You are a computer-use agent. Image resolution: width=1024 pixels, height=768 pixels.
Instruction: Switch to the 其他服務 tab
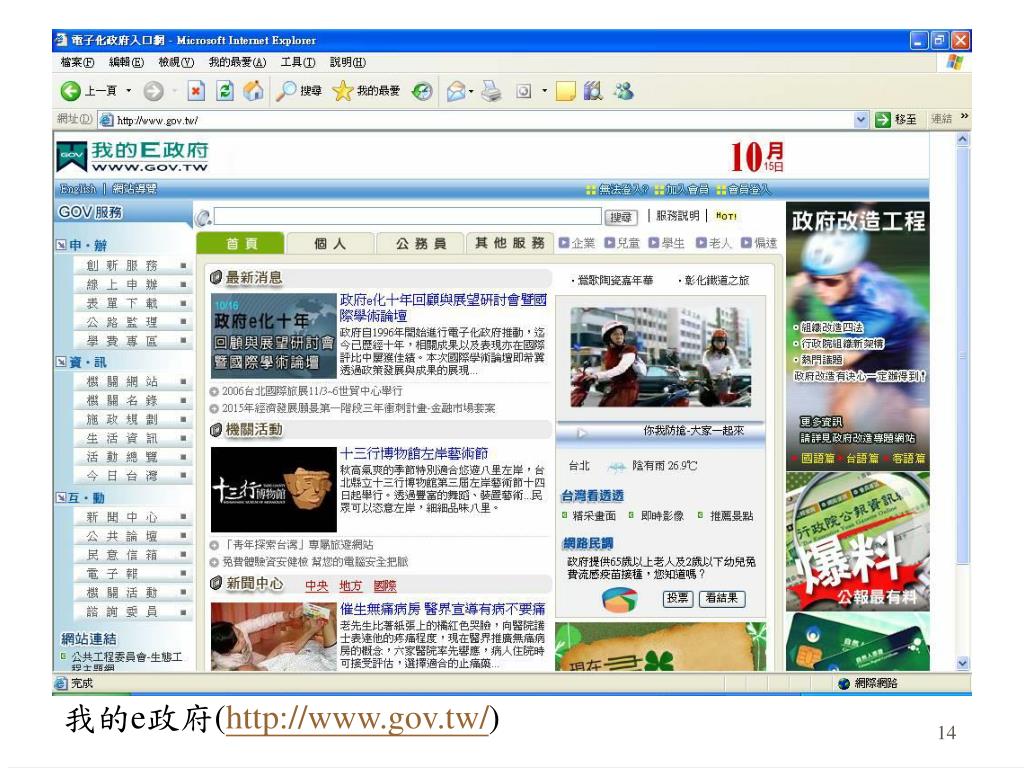[510, 243]
